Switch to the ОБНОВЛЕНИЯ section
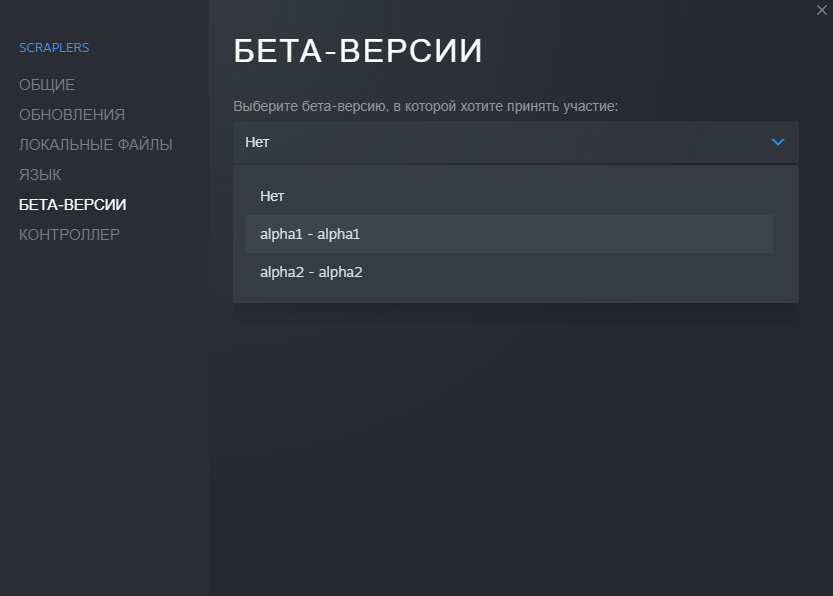The height and width of the screenshot is (596, 833). (72, 115)
